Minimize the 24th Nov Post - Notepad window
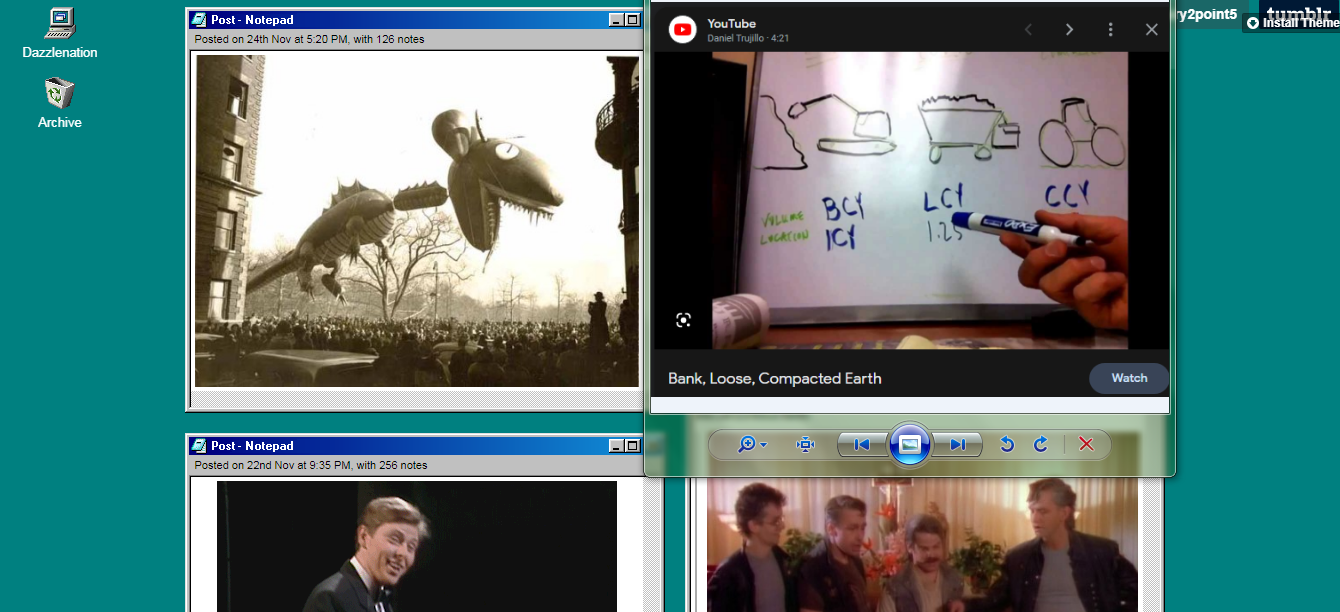The width and height of the screenshot is (1340, 612). pyautogui.click(x=616, y=20)
